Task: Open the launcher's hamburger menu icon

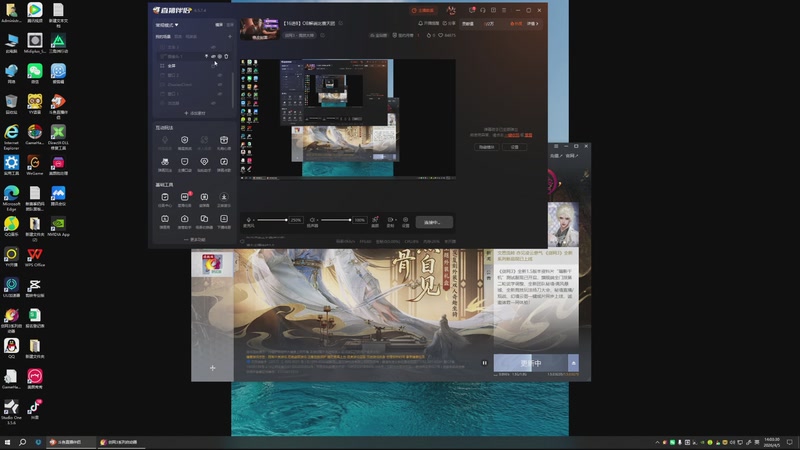Action: tap(556, 146)
